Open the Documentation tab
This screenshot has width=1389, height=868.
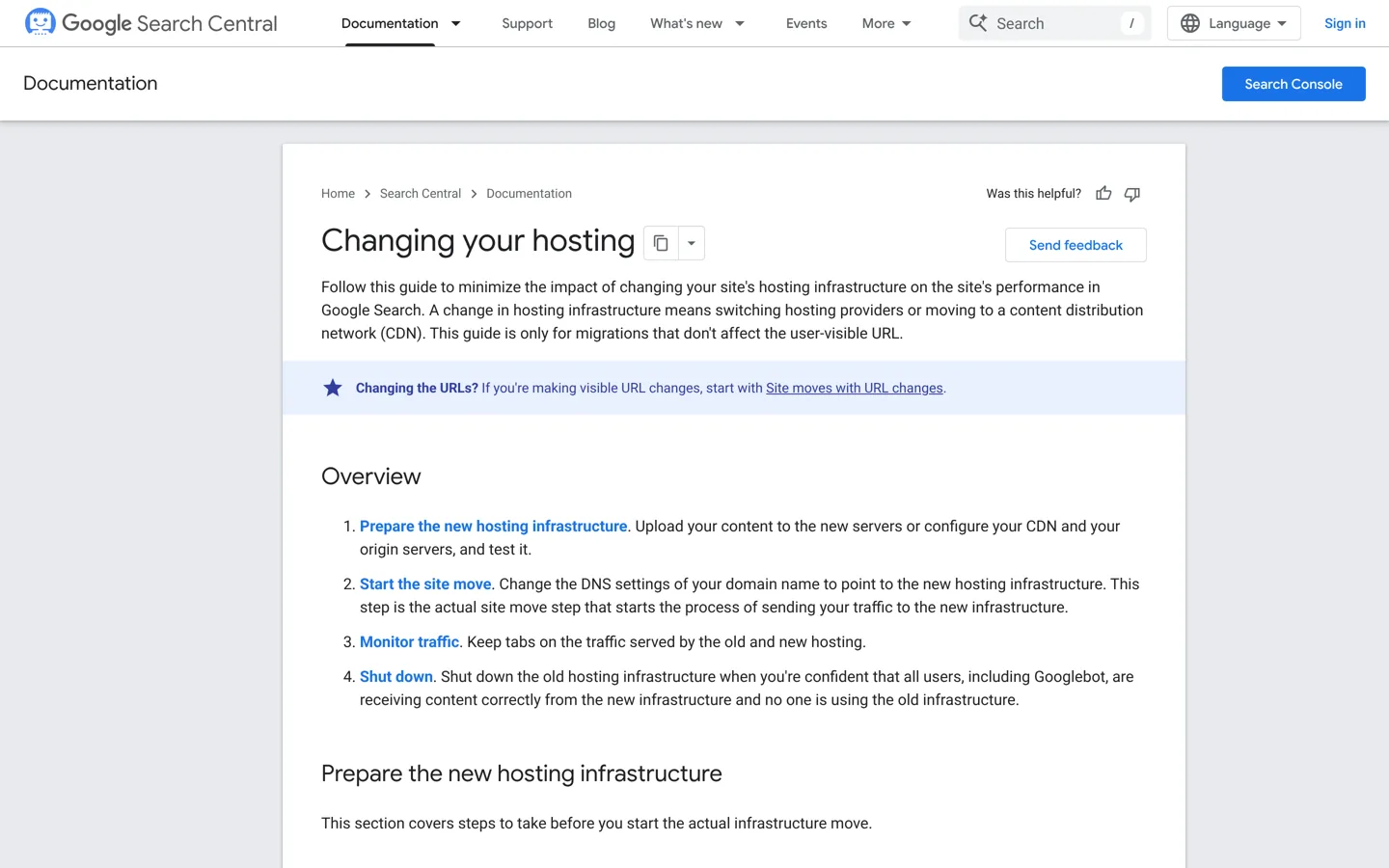point(390,23)
